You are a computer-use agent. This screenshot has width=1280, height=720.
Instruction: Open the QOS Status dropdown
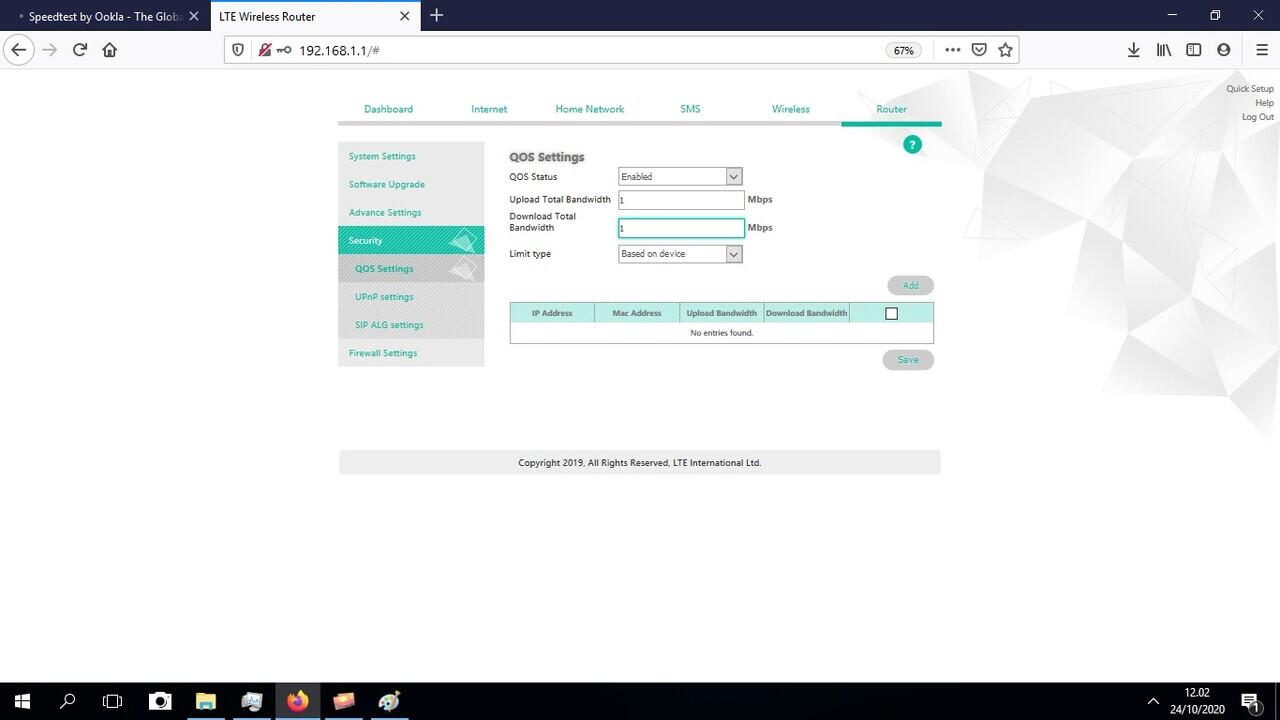(x=680, y=177)
